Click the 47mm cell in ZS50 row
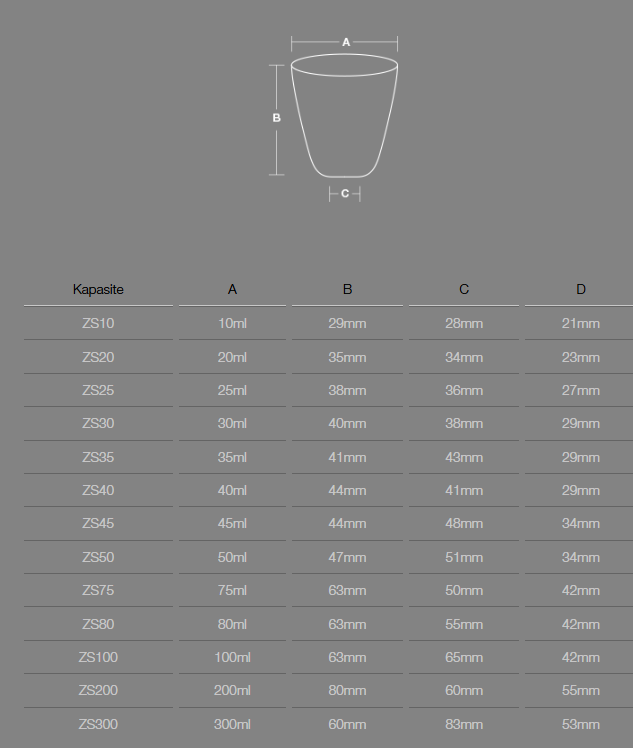 coord(347,557)
